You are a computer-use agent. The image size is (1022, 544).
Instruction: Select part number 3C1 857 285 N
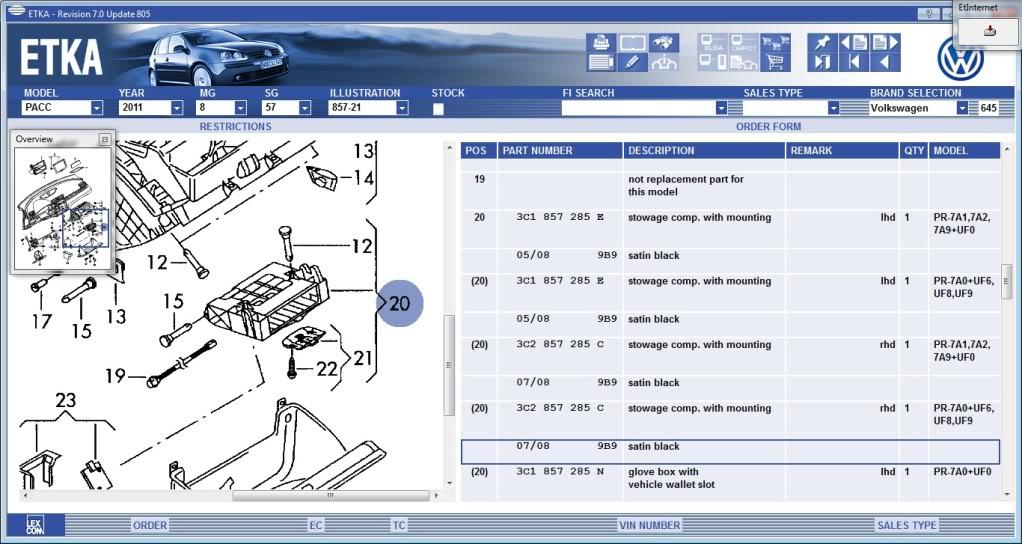click(560, 472)
